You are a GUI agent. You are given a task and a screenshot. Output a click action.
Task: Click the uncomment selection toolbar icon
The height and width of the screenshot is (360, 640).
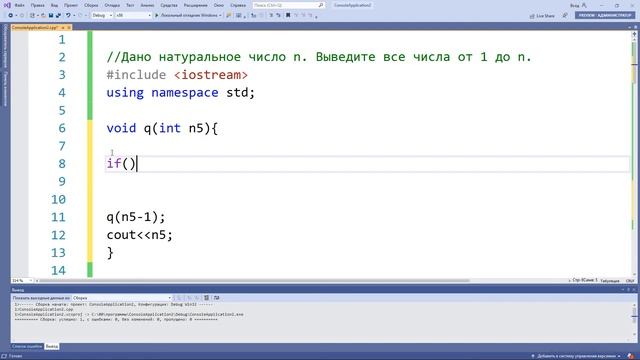tap(278, 16)
